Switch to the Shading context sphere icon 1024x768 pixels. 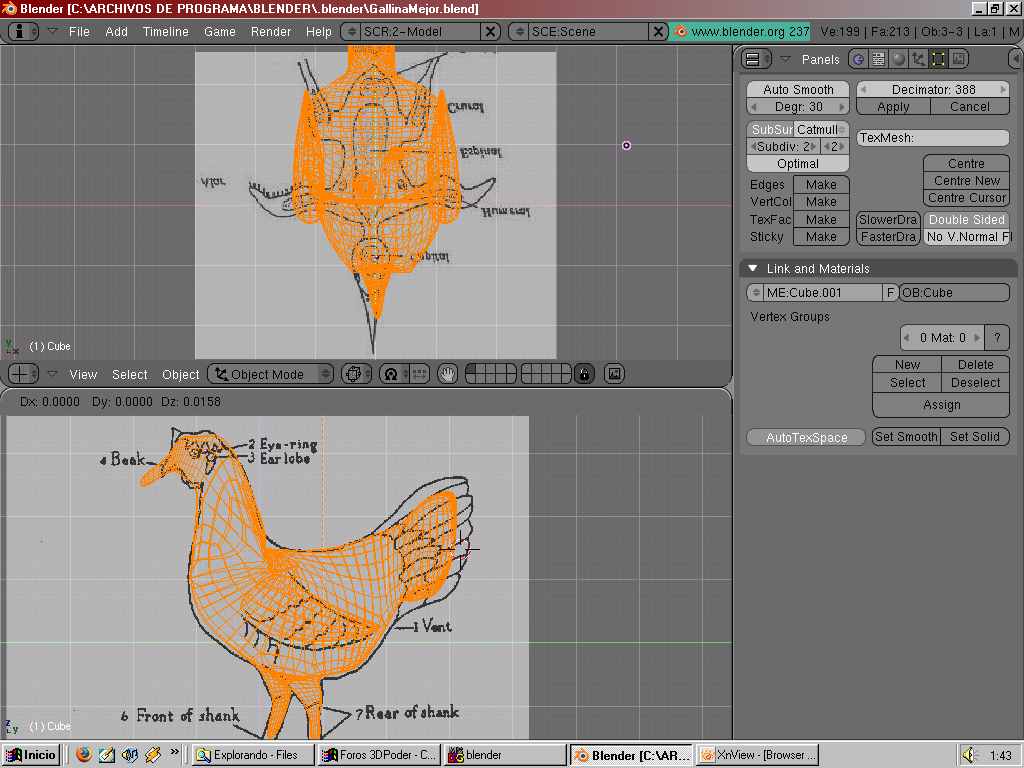899,59
